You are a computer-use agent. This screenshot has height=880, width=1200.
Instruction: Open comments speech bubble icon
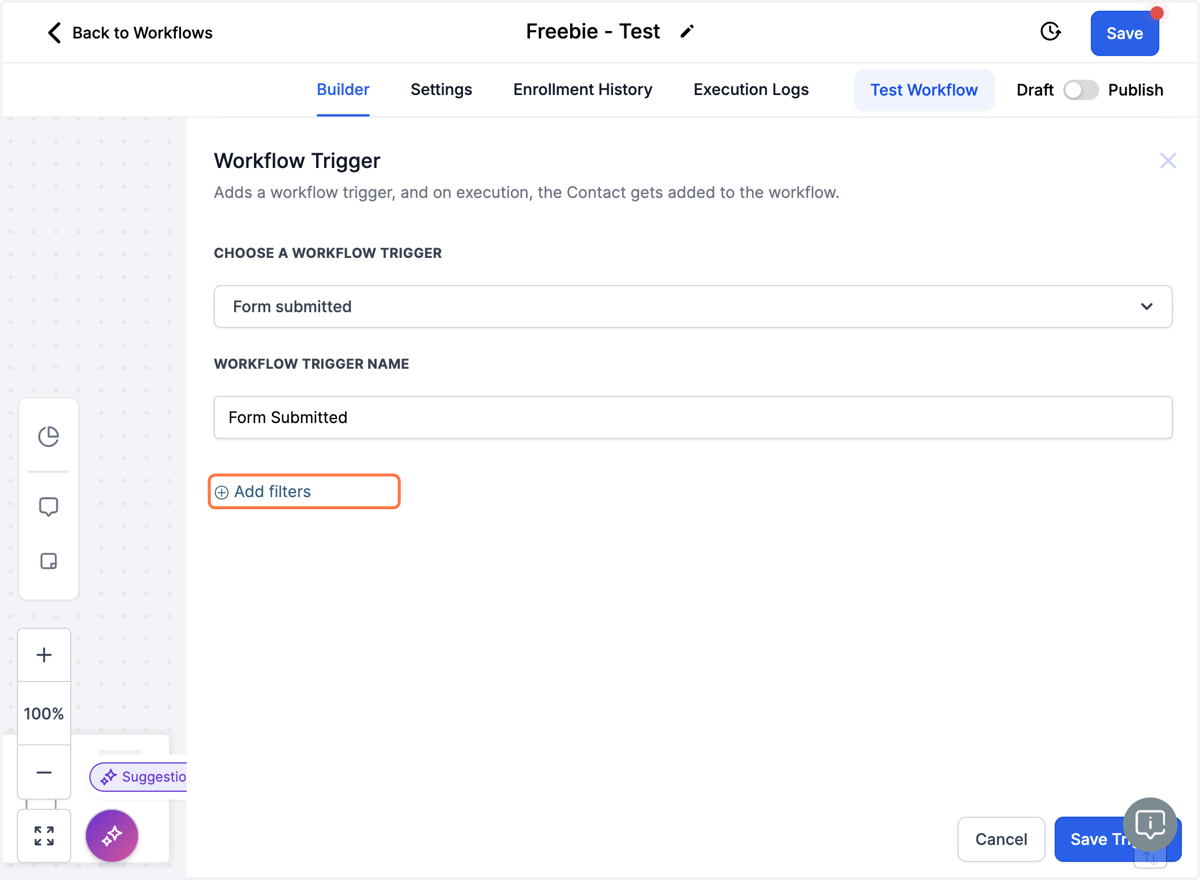(48, 507)
